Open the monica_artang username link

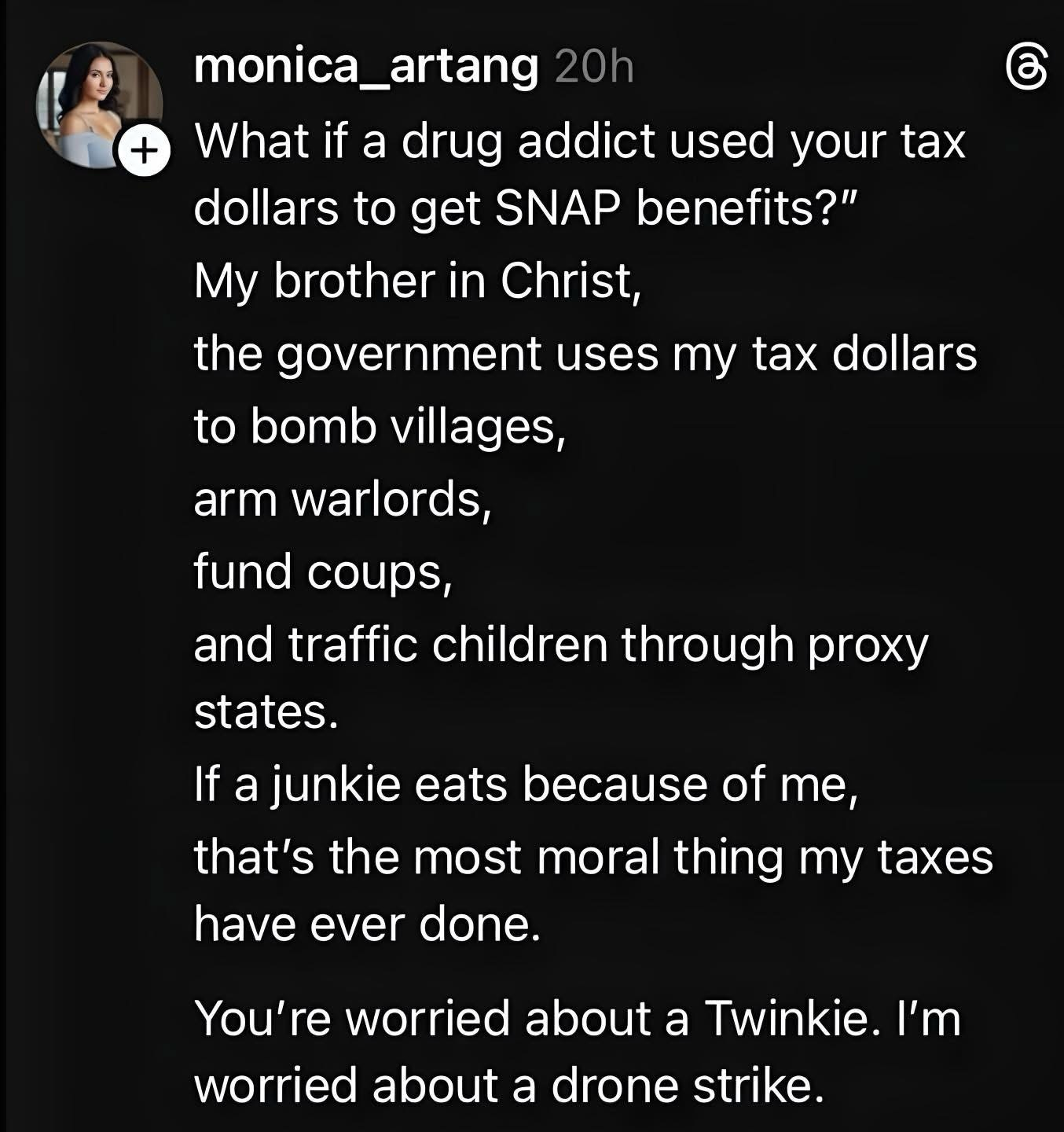click(366, 66)
